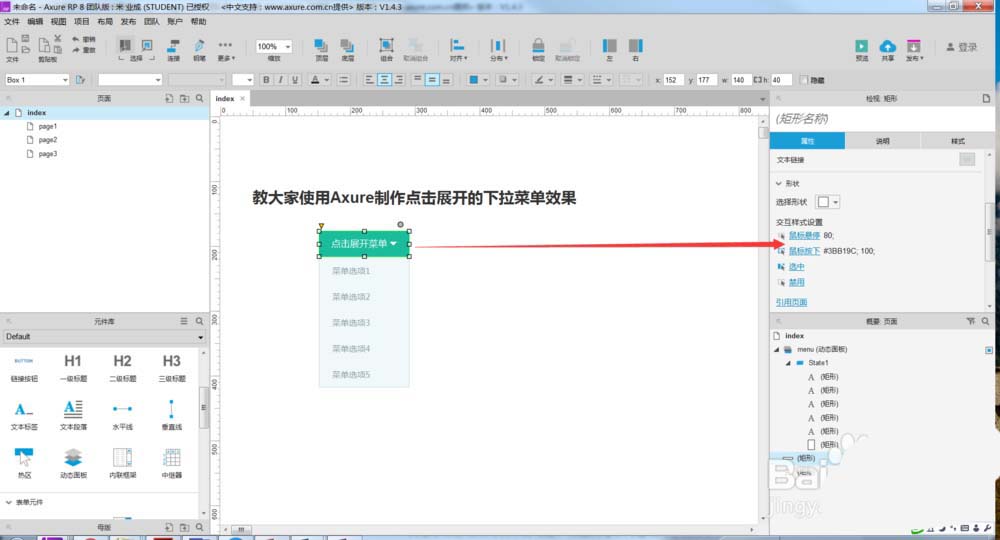Switch to the Style (样式) tab
Image resolution: width=1000 pixels, height=540 pixels.
957,141
